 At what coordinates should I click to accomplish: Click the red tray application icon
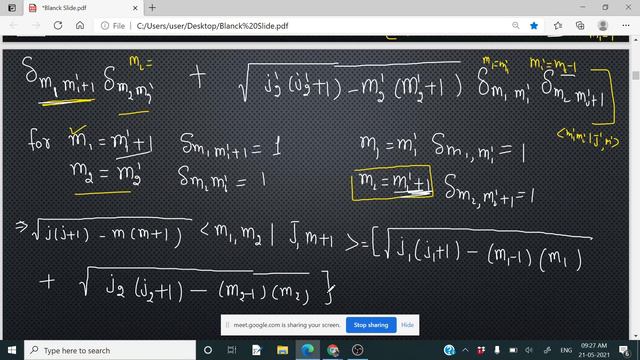(x=481, y=350)
